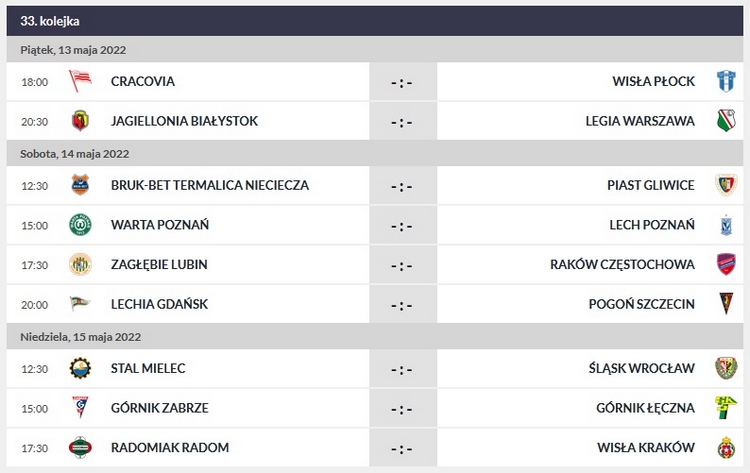This screenshot has height=473, width=750.
Task: Open score placeholder for Lechia Gdańsk match
Action: click(x=402, y=304)
